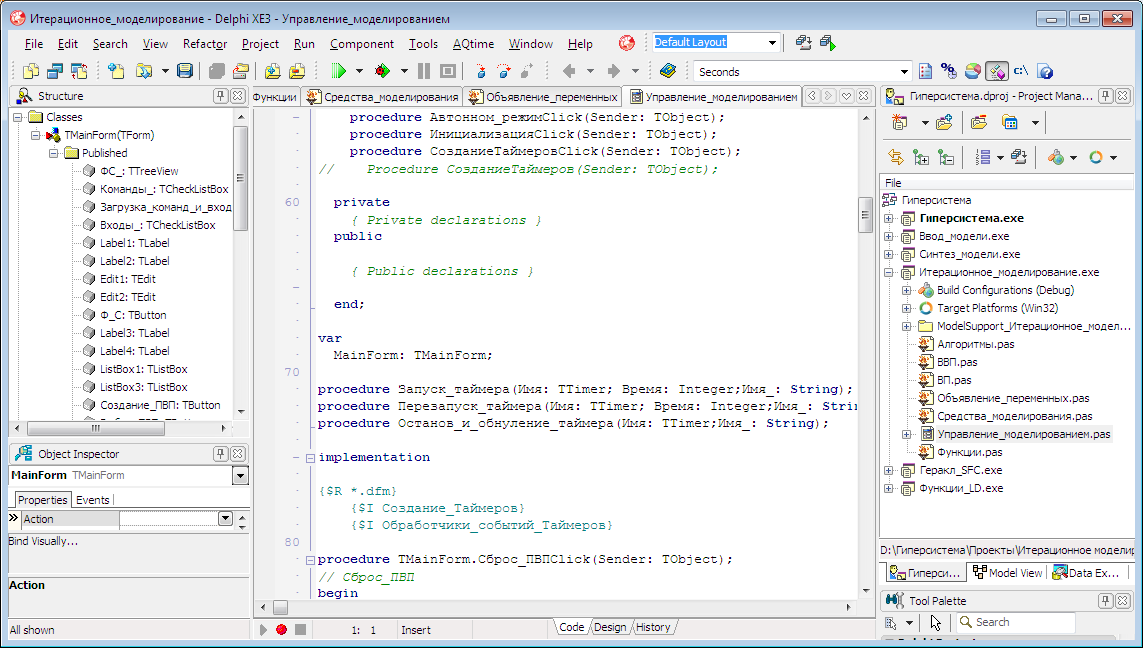The width and height of the screenshot is (1143, 648).
Task: Click the Run Without Debugging ladybug icon
Action: (x=382, y=71)
